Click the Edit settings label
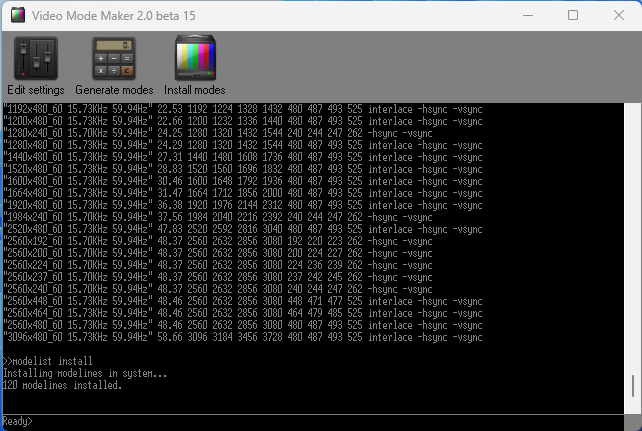 click(36, 90)
